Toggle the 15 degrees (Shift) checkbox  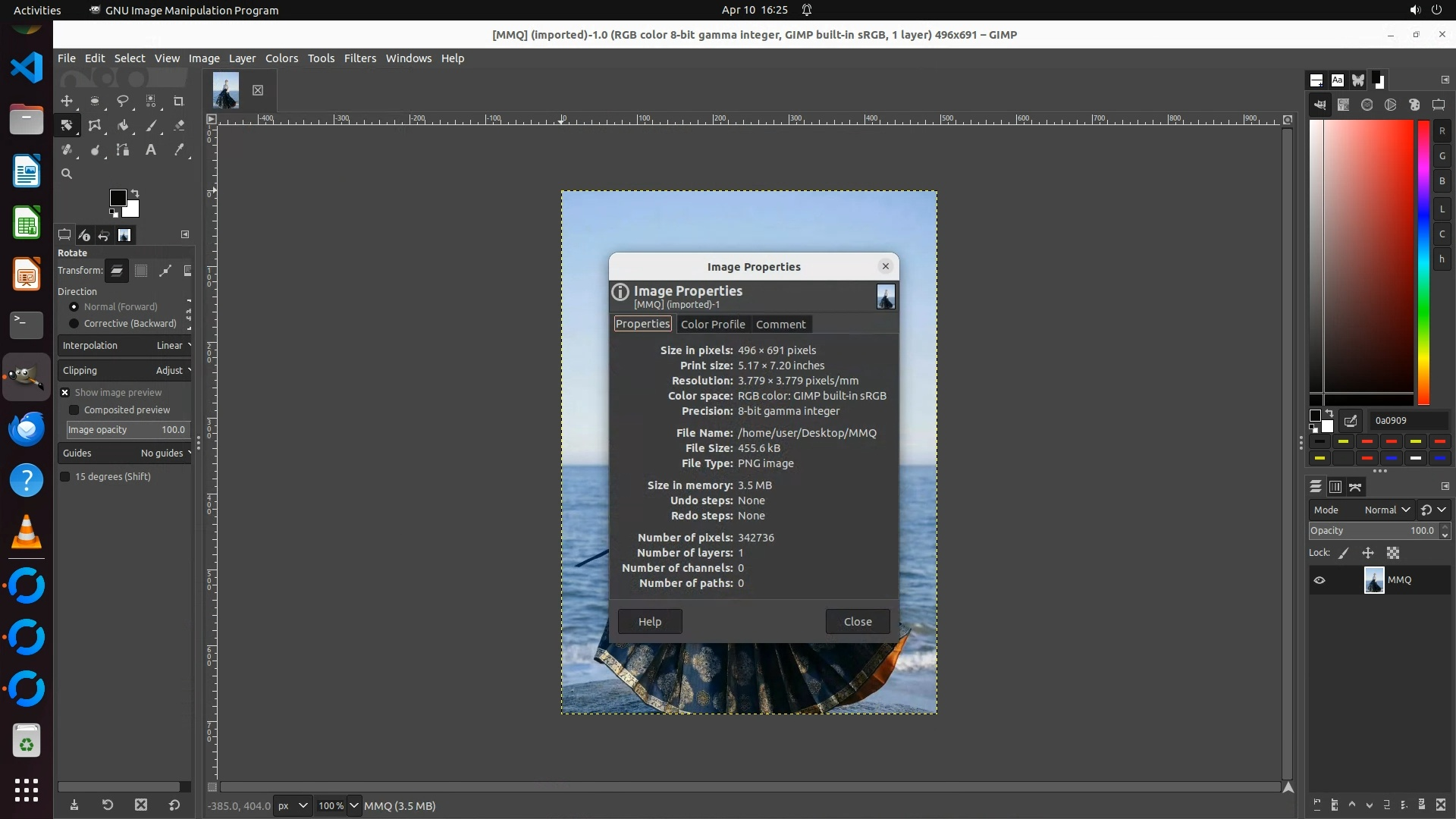tap(65, 477)
